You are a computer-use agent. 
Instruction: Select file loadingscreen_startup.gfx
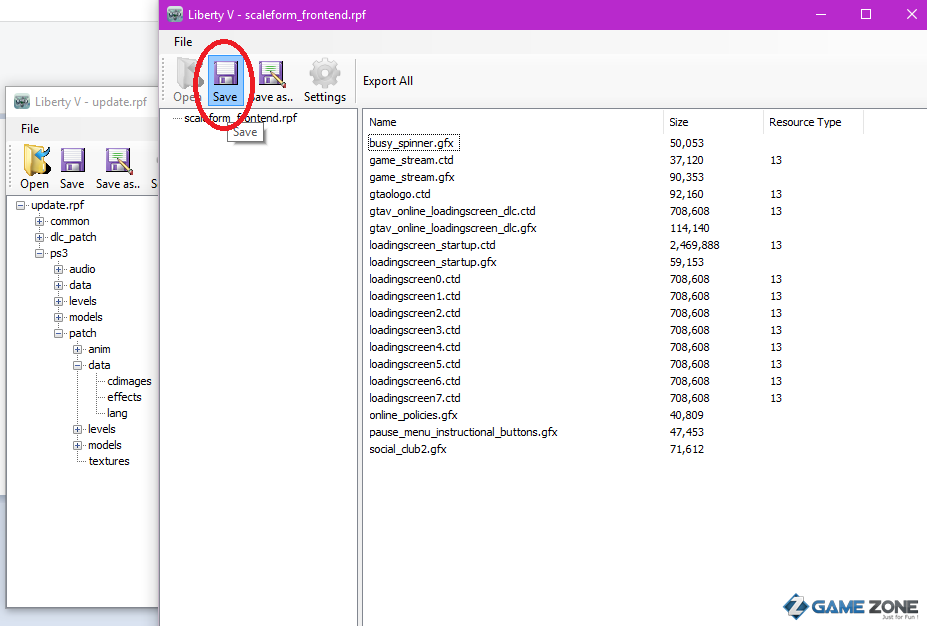tap(433, 262)
